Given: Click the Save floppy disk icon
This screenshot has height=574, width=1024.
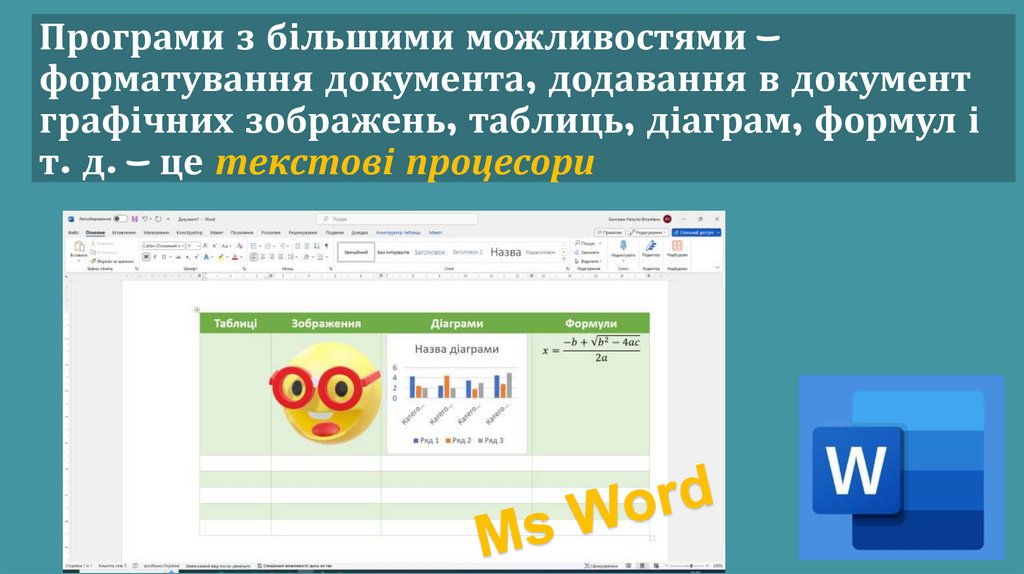Looking at the screenshot, I should coord(135,219).
